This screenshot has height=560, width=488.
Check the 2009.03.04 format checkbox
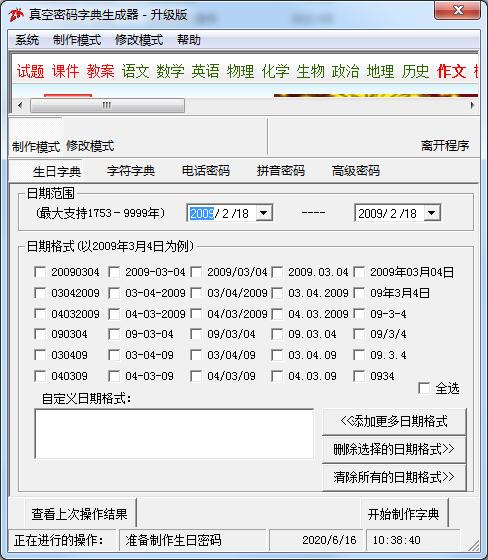(x=277, y=272)
